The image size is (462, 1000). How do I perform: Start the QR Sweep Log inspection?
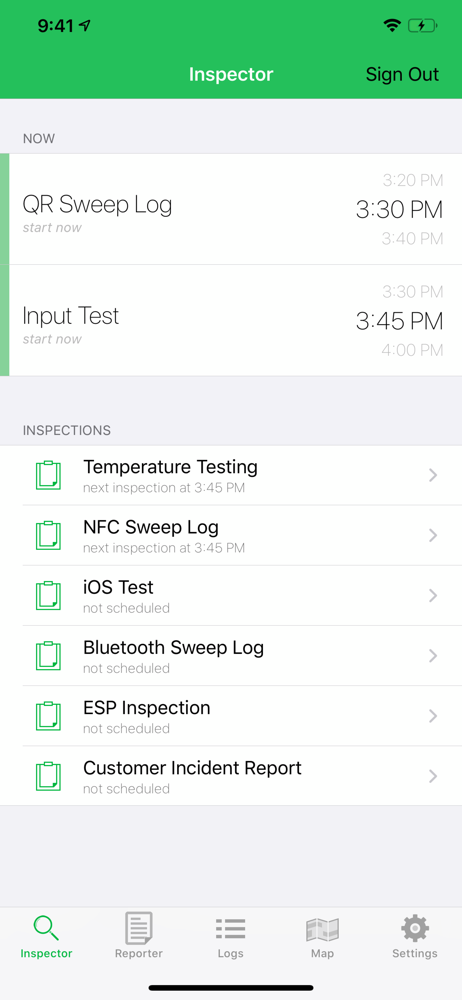(231, 209)
